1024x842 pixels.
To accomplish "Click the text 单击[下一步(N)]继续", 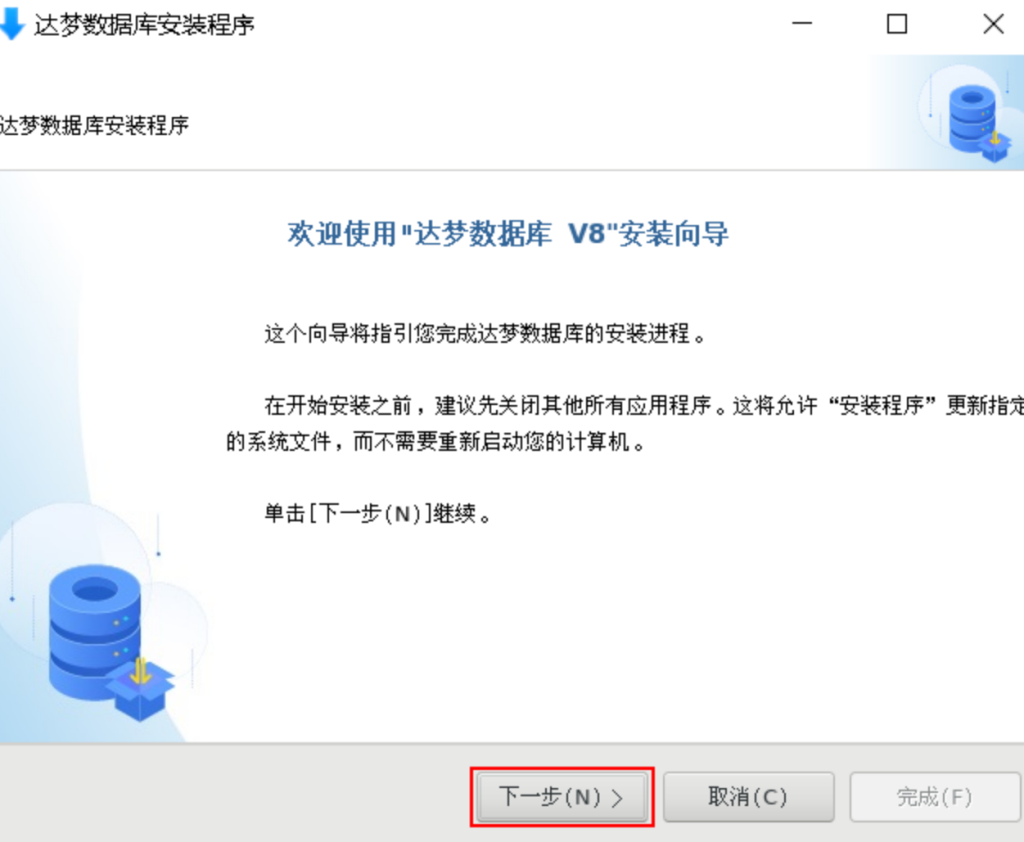I will (377, 514).
